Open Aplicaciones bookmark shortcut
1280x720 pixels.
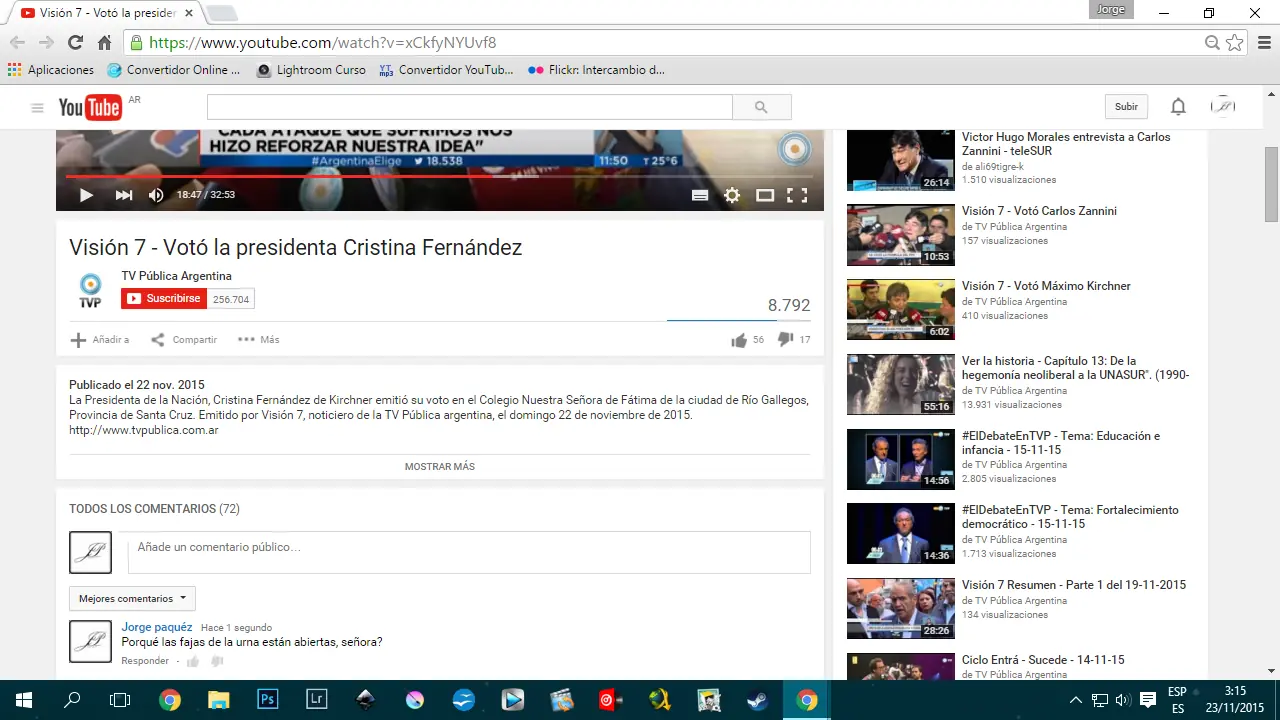click(x=51, y=70)
